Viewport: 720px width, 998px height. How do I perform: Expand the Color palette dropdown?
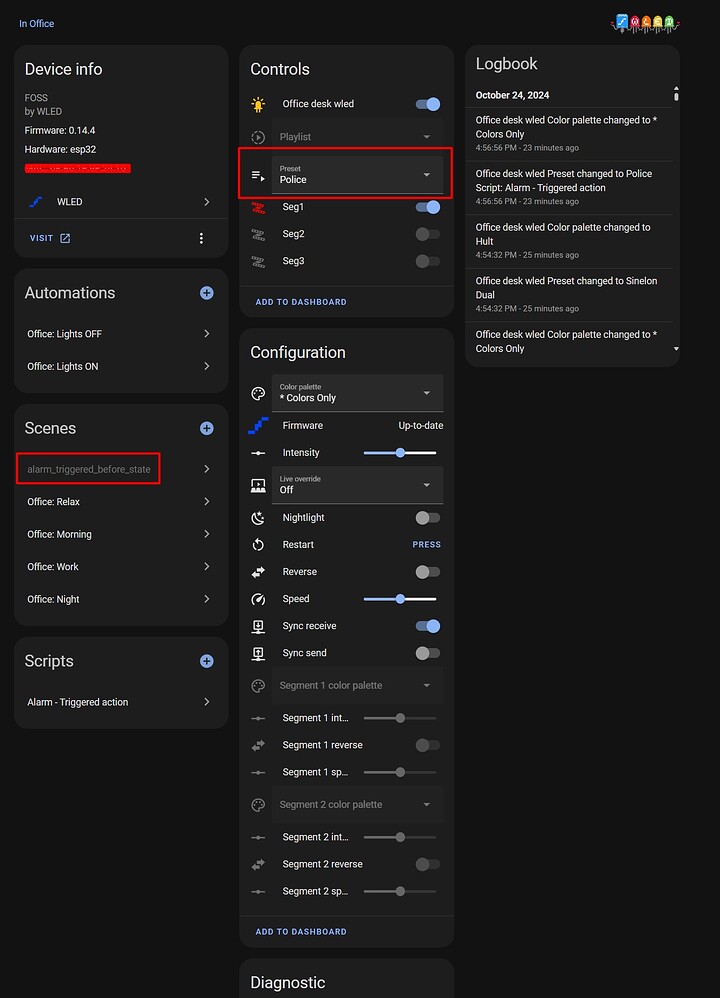[x=357, y=393]
